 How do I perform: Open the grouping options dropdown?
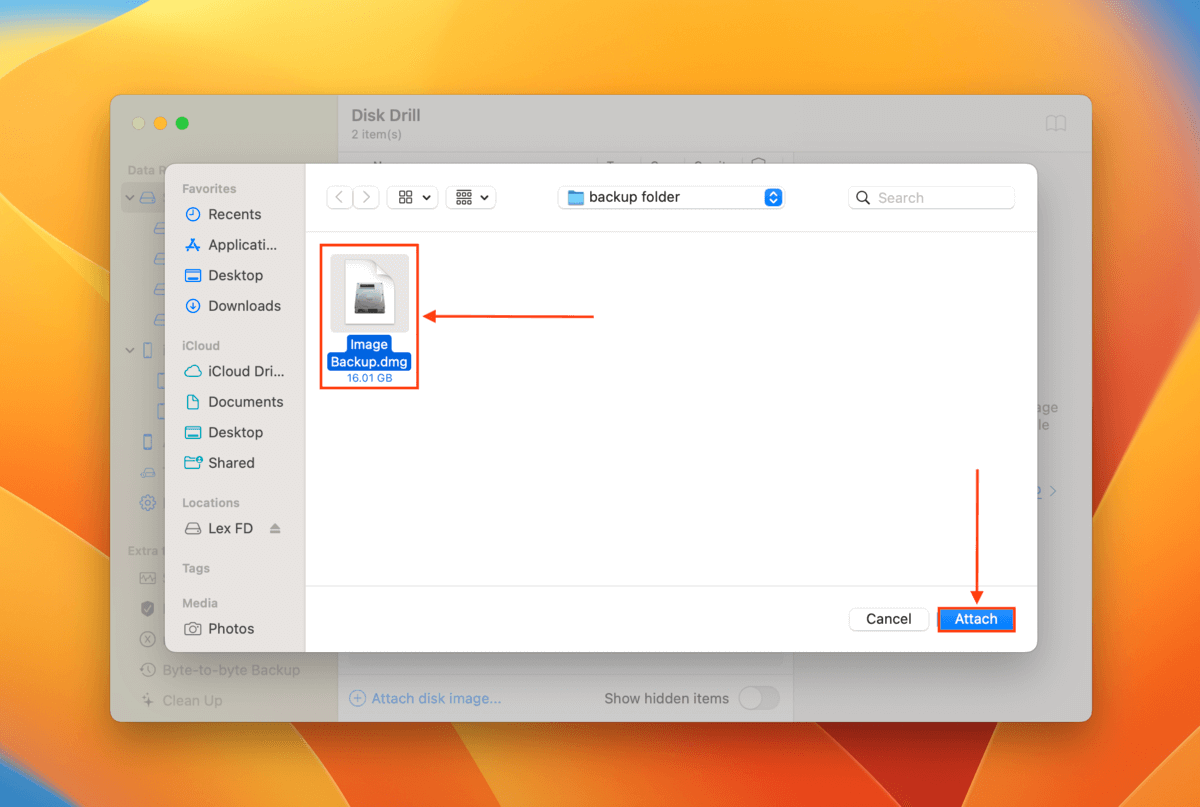(471, 197)
